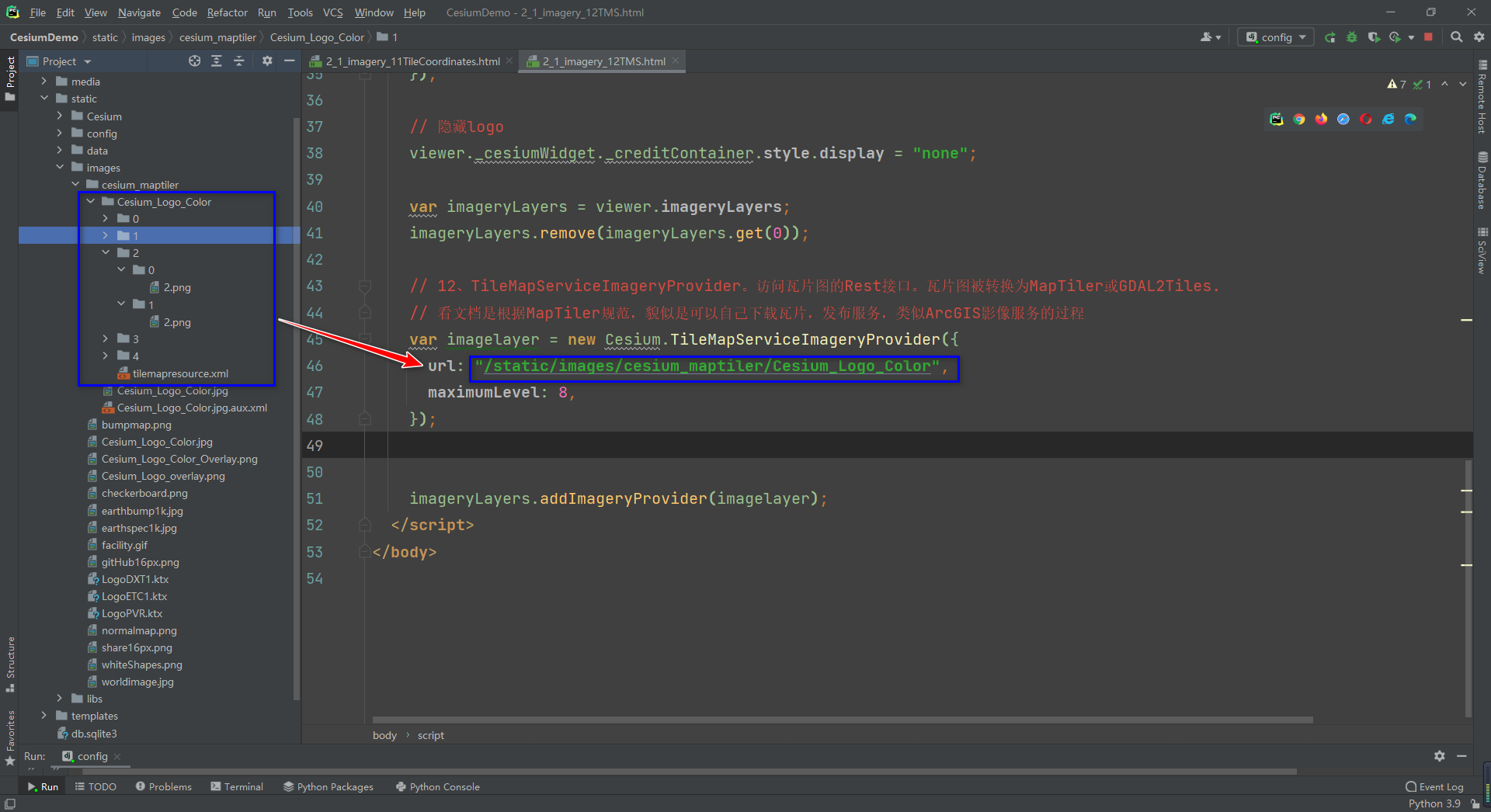Open Project panel options gear
This screenshot has height=812, width=1491.
coord(267,61)
